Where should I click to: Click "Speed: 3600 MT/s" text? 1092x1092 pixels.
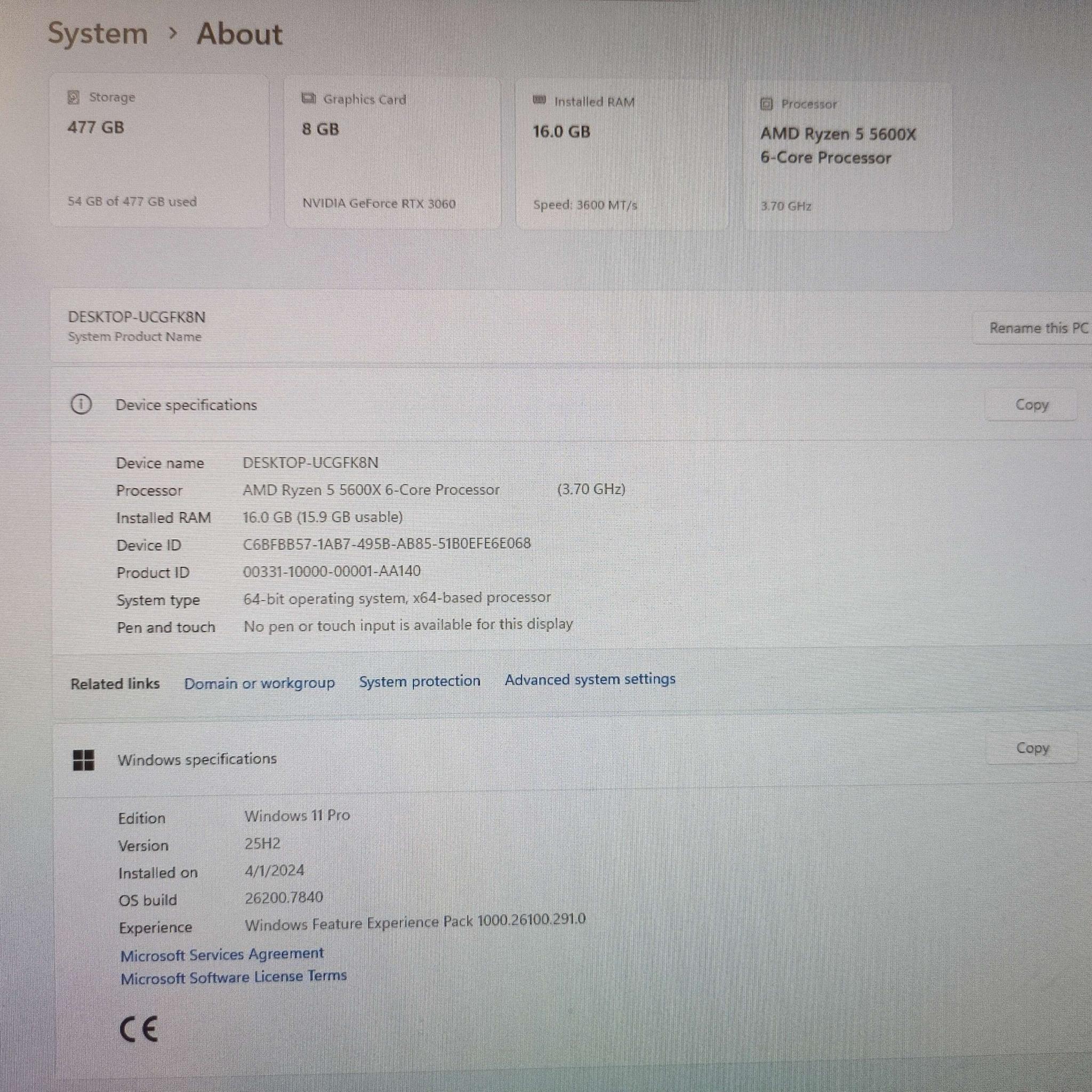(x=585, y=205)
